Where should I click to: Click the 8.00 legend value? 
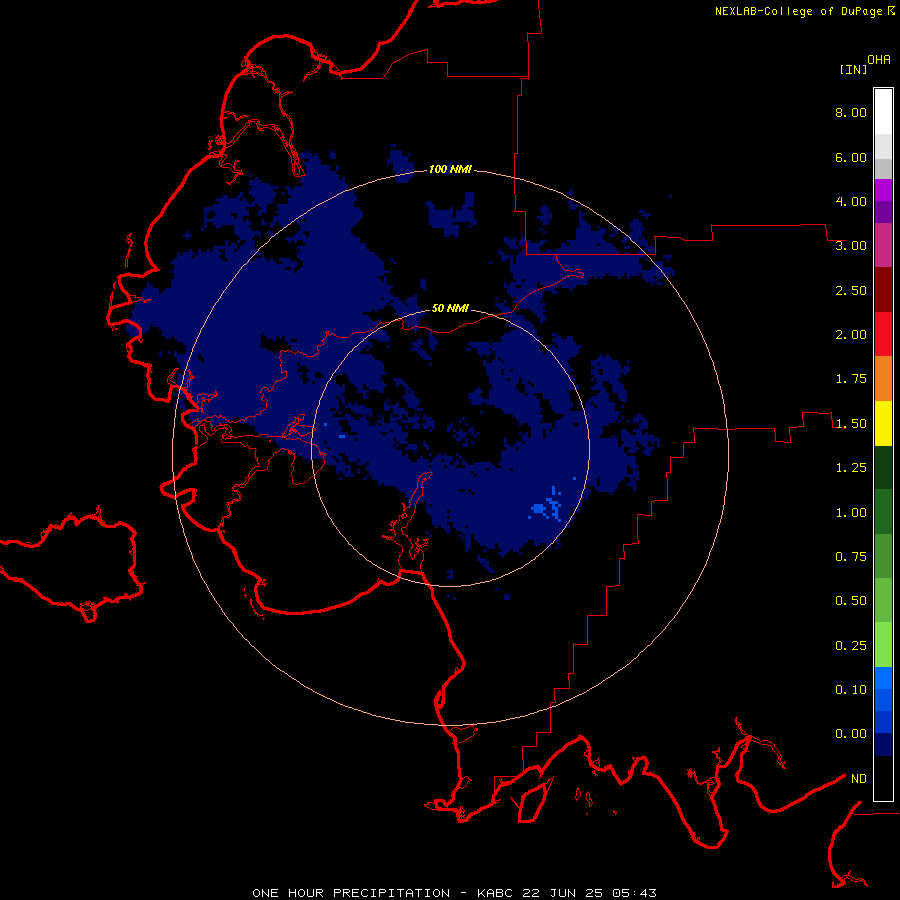851,112
